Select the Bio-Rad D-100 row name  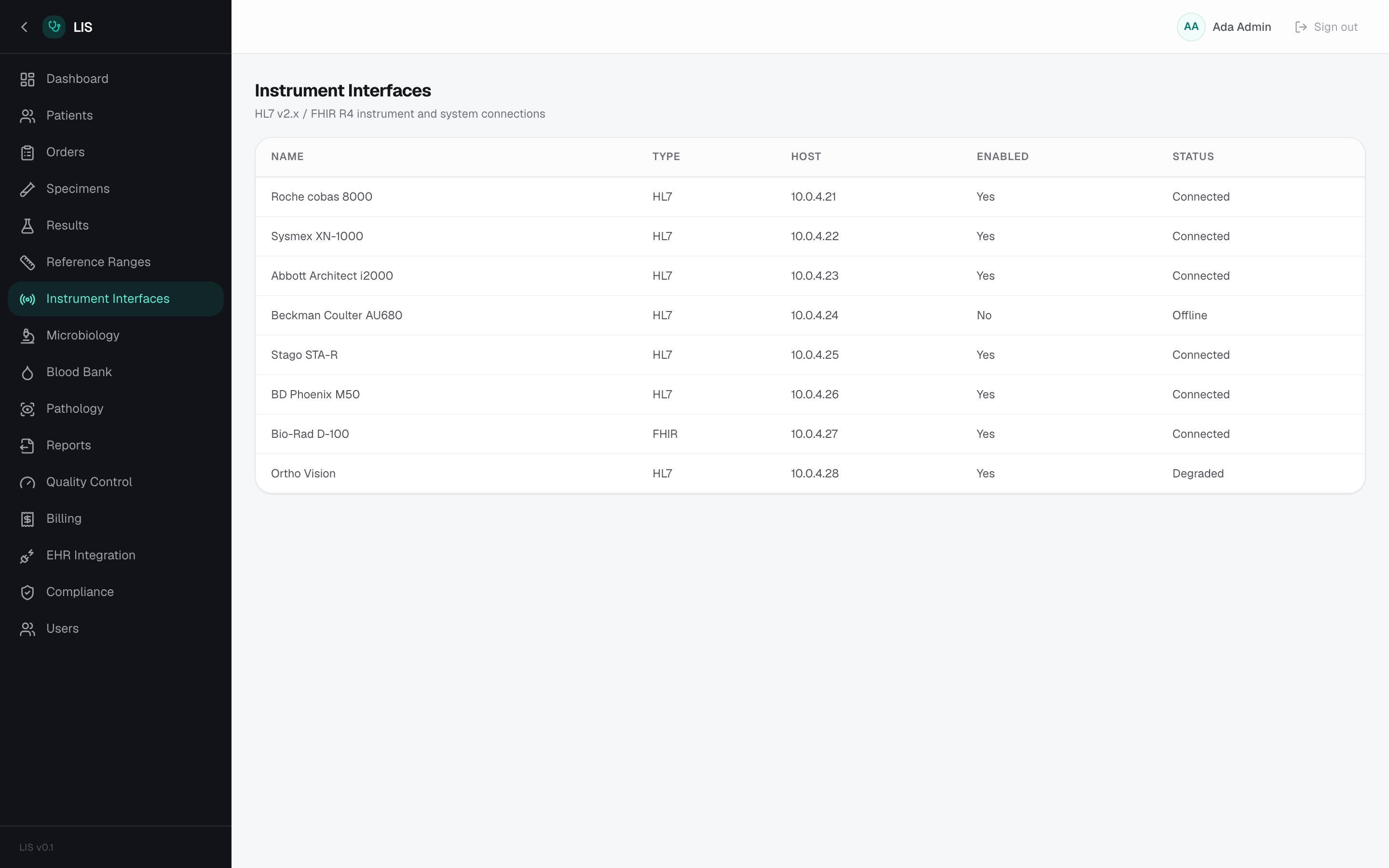[x=310, y=434]
